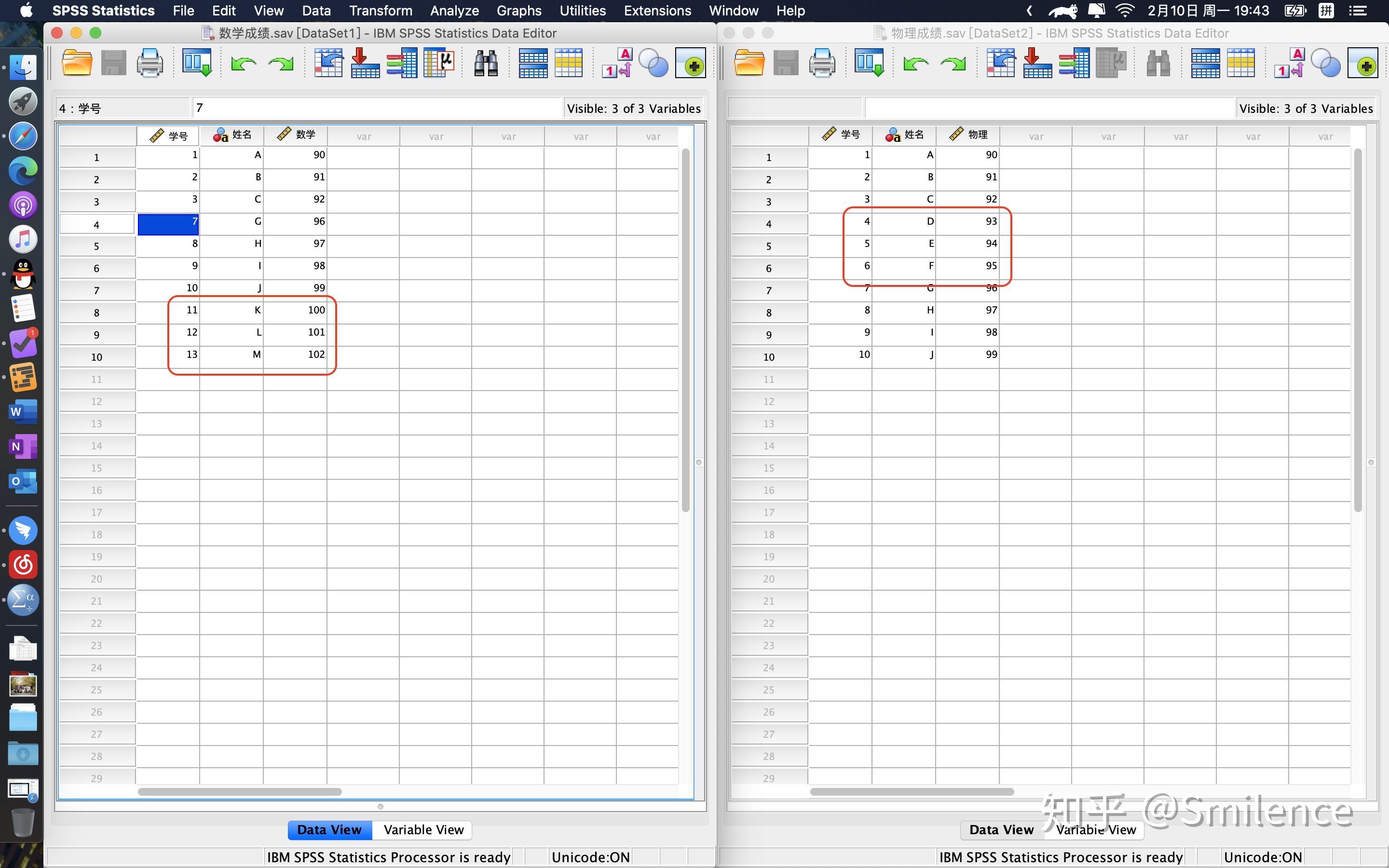Open the Transform menu
Viewport: 1389px width, 868px height.
point(381,10)
